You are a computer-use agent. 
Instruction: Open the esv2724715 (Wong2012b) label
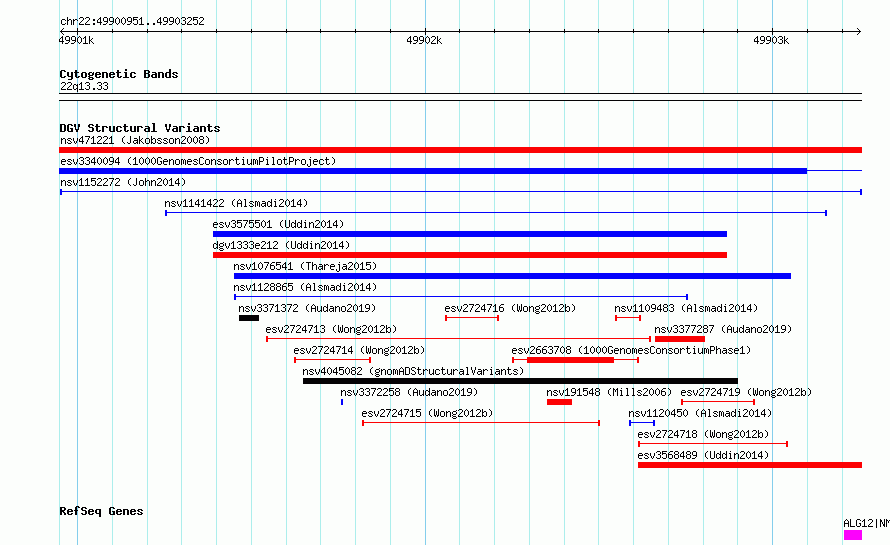pos(427,413)
